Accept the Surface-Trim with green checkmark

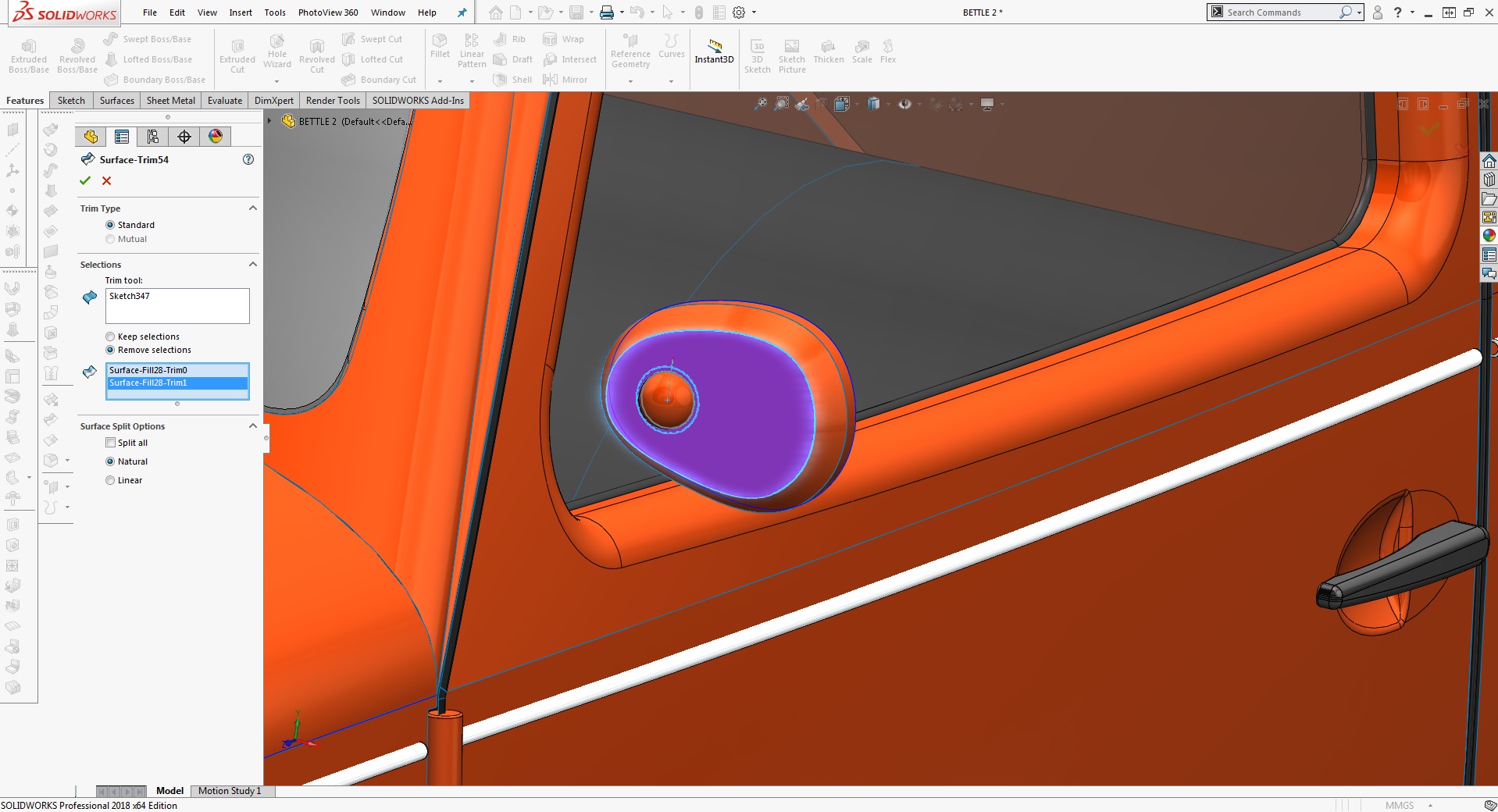click(85, 181)
